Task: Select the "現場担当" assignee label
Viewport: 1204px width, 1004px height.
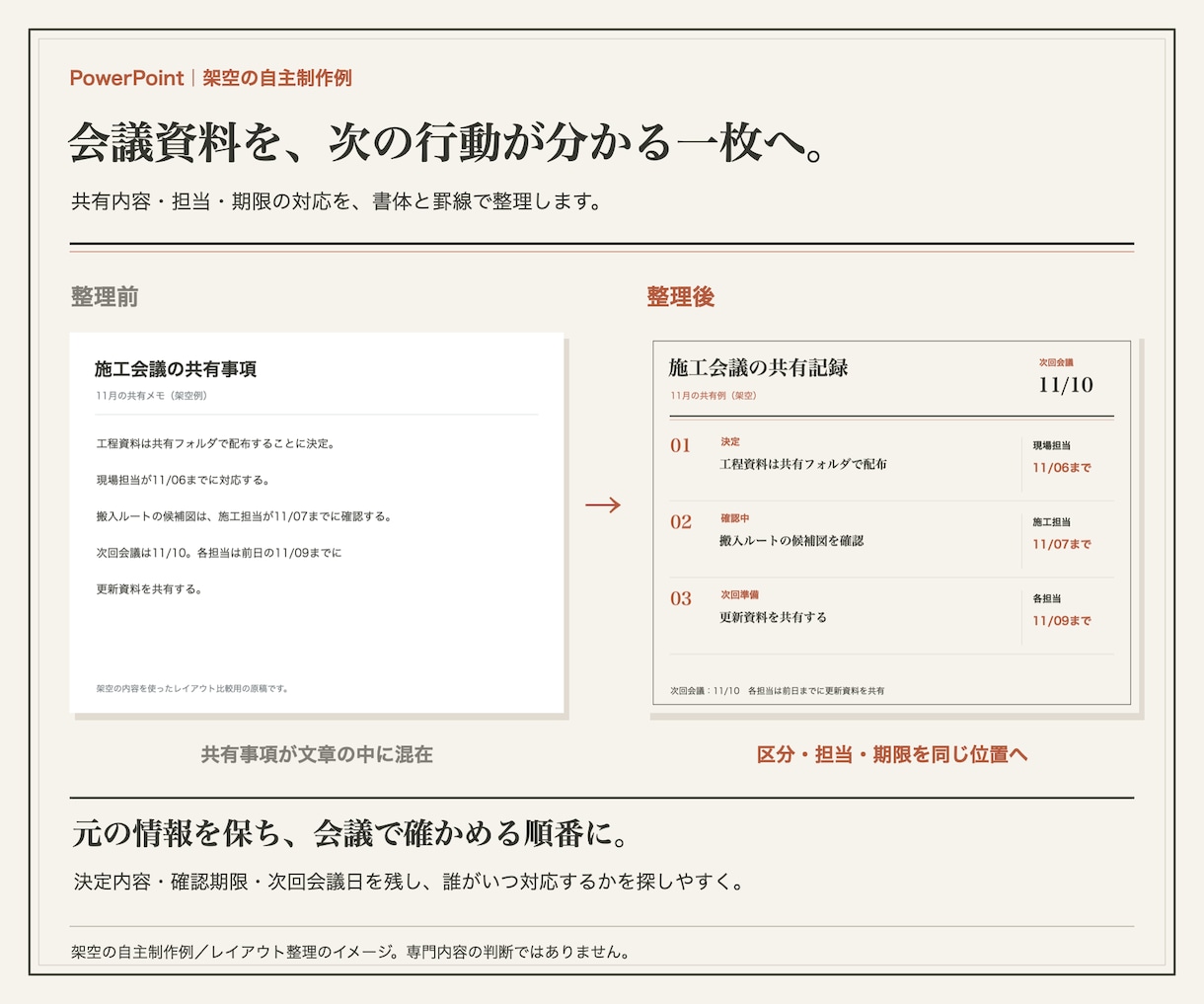Action: [x=1052, y=446]
